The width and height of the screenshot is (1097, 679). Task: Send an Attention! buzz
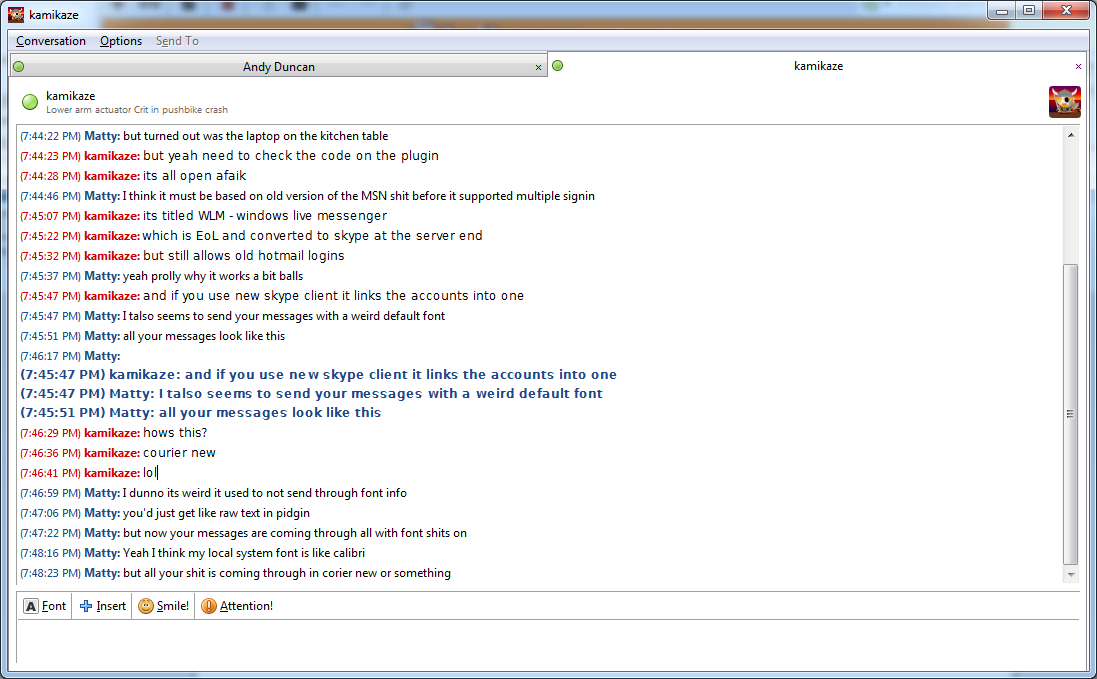coord(236,606)
